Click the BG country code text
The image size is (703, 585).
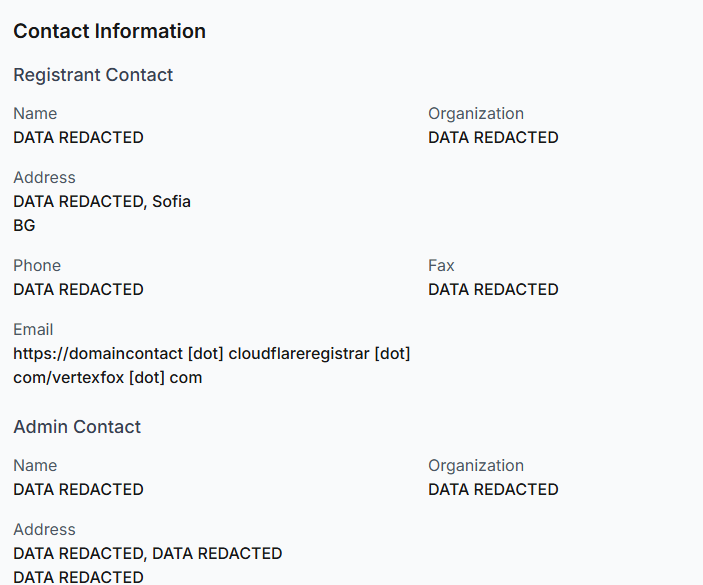24,225
